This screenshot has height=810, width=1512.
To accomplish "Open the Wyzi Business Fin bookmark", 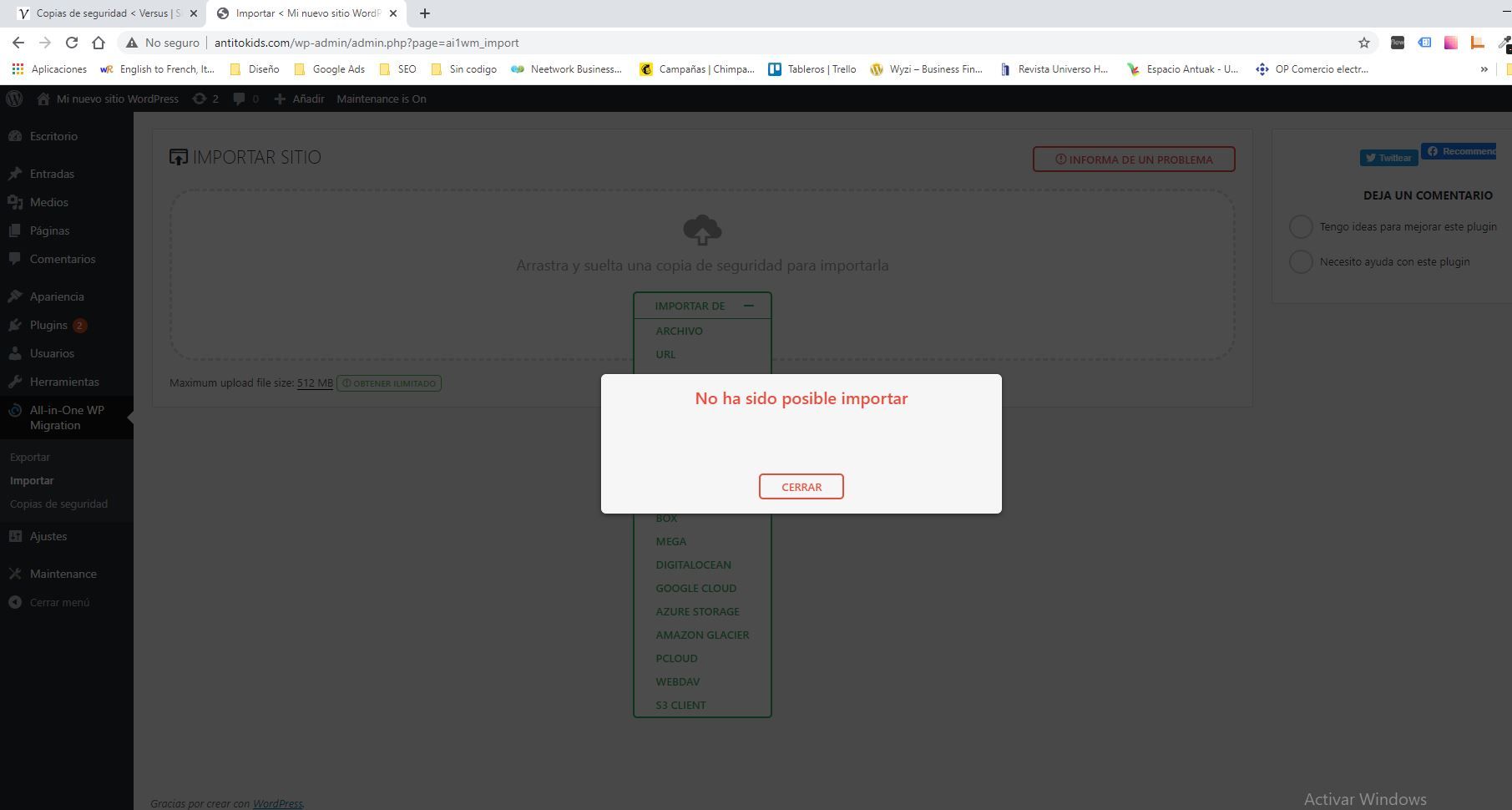I will click(x=927, y=69).
